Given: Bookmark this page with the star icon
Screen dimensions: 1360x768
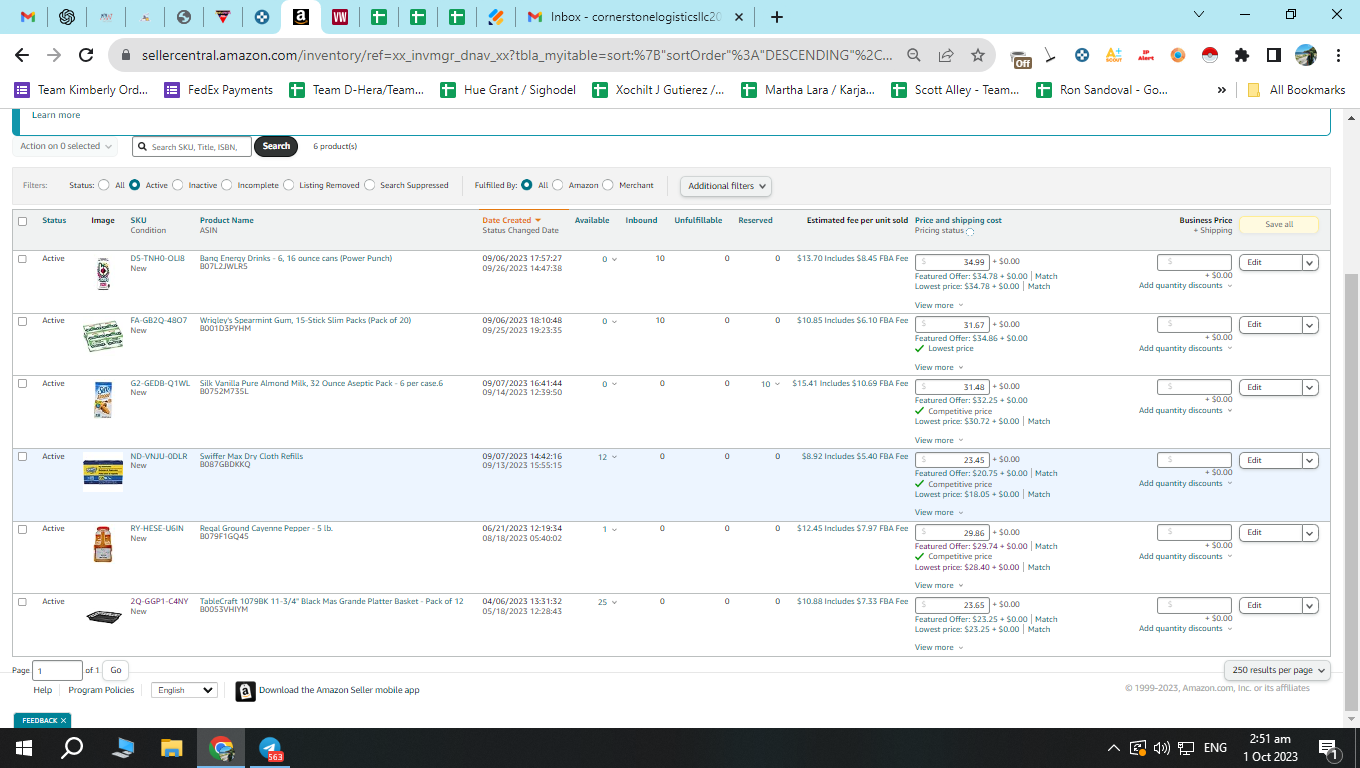Looking at the screenshot, I should tap(978, 56).
